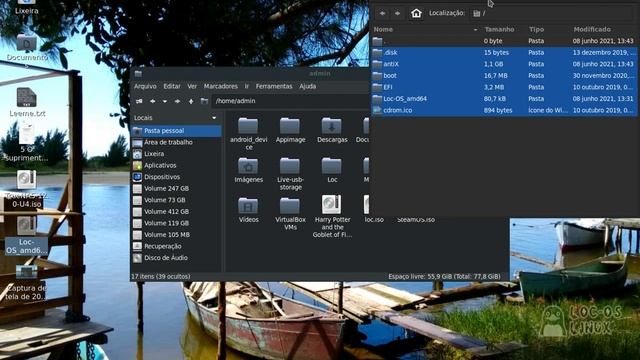Open Ferramentas menu
Image resolution: width=640 pixels, height=360 pixels.
point(274,86)
